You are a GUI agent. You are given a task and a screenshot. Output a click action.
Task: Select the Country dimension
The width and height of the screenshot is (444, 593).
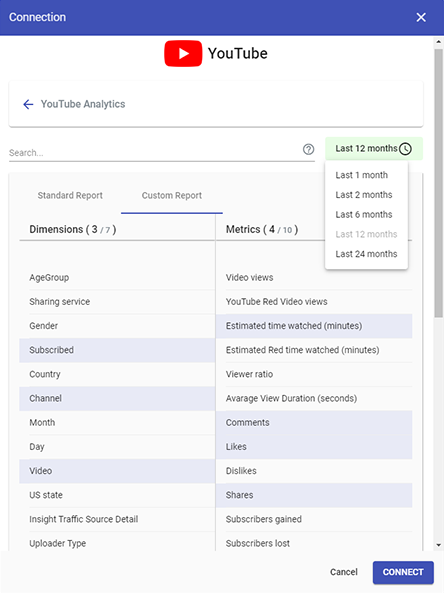[117, 374]
